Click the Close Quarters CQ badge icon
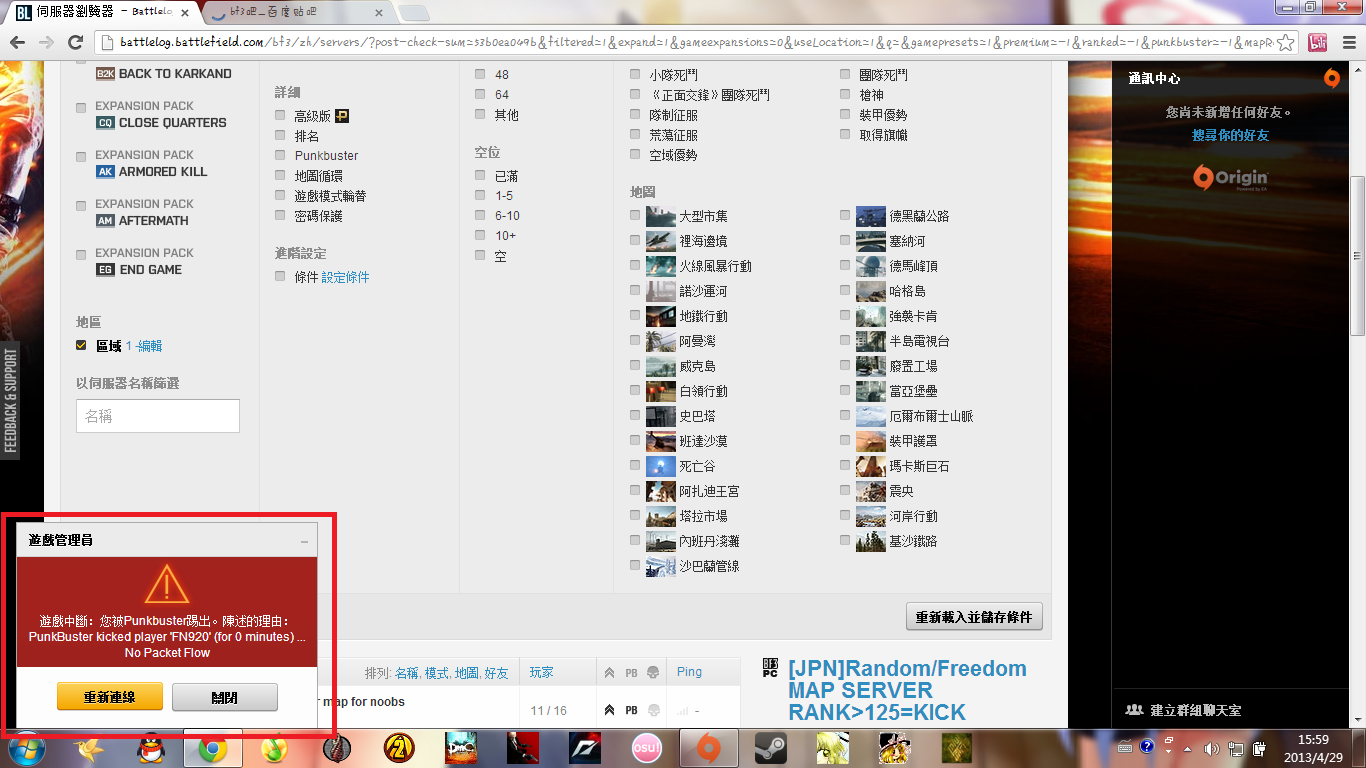 [x=105, y=123]
